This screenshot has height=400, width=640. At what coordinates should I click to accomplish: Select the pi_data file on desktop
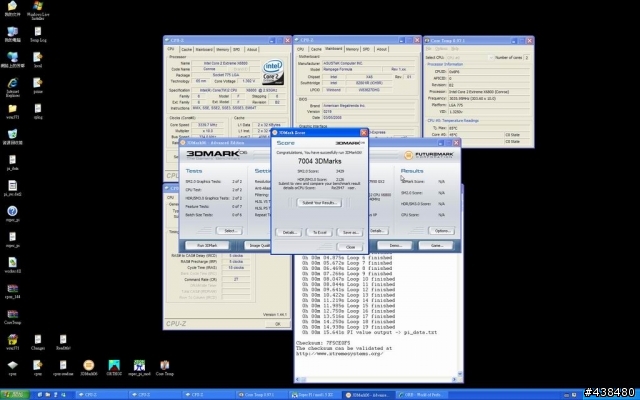(13, 162)
